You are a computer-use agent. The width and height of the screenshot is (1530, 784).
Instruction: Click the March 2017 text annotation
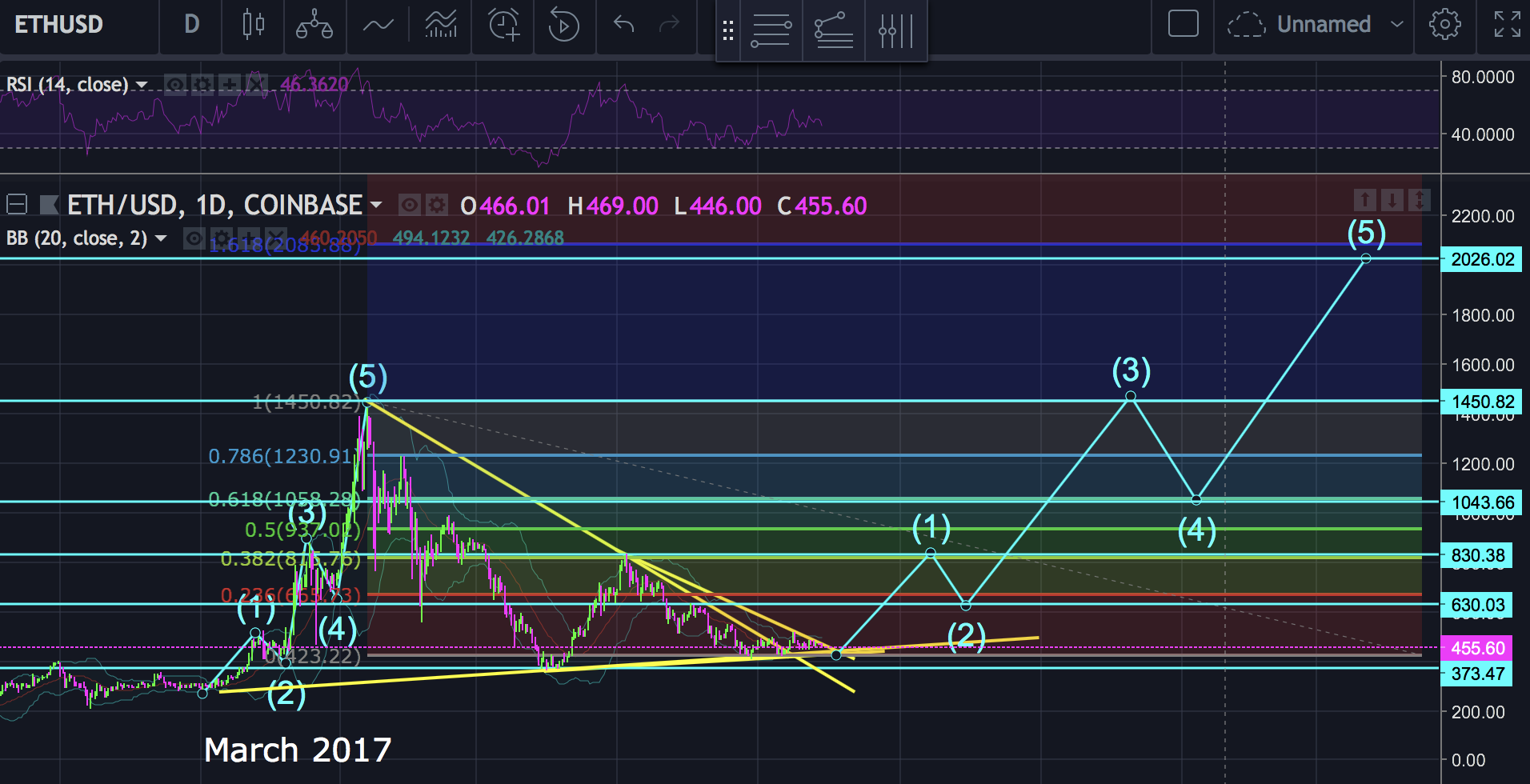tap(298, 750)
